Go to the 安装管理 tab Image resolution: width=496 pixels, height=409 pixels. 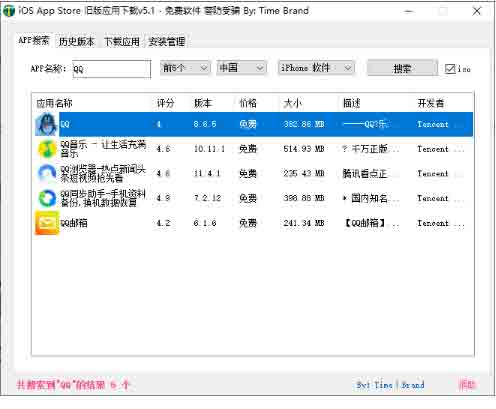[167, 42]
